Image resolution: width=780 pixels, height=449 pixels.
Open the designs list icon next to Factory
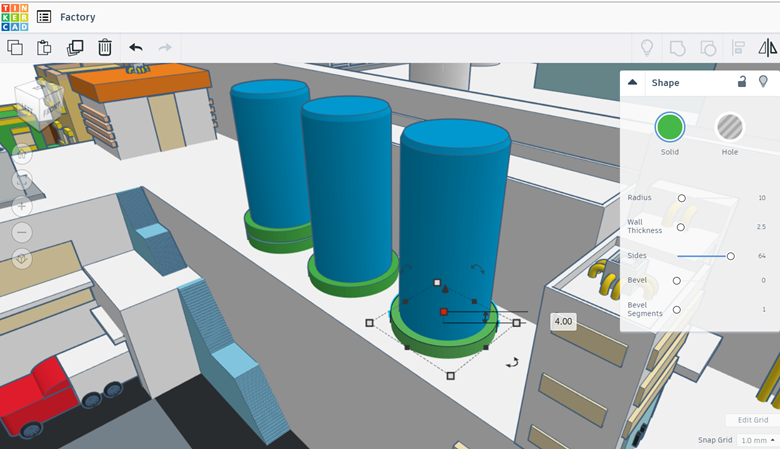click(x=44, y=17)
